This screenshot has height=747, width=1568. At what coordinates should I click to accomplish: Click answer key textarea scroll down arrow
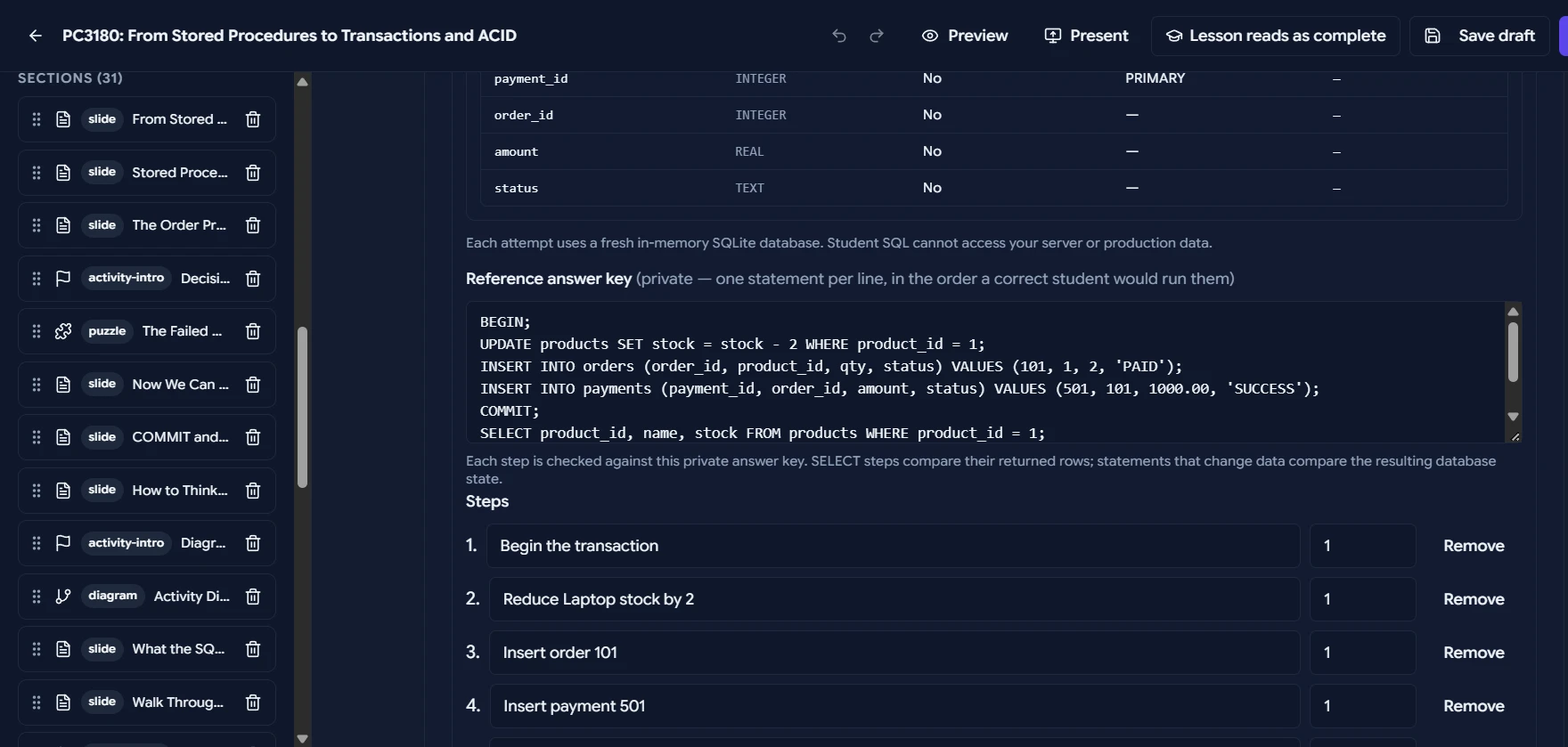point(1513,417)
